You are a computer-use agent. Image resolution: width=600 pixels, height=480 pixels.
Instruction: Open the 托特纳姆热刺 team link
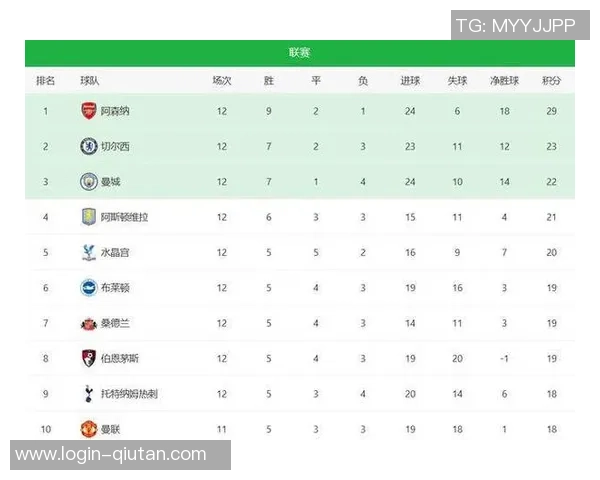(128, 394)
